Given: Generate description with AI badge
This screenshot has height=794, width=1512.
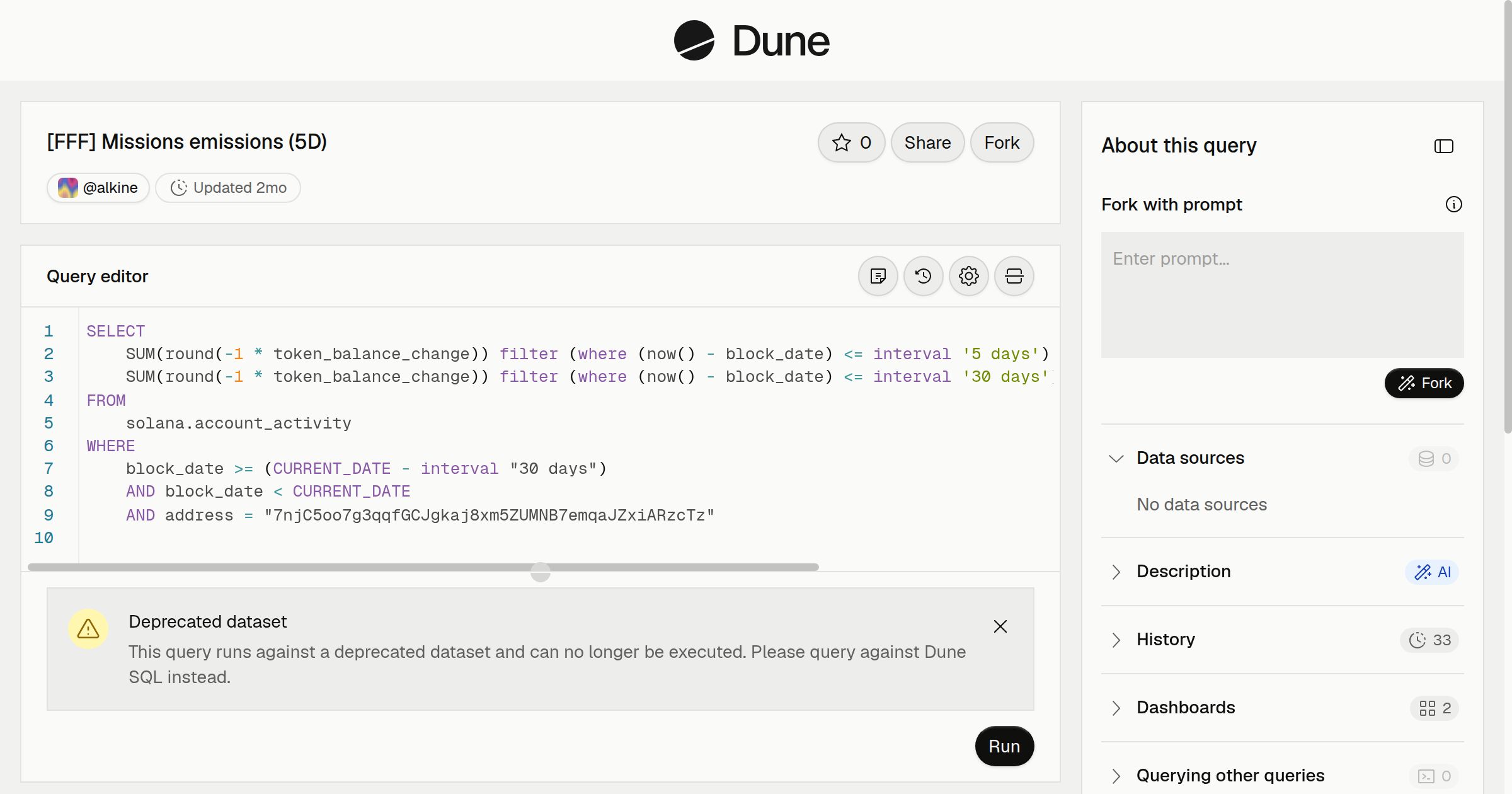Looking at the screenshot, I should coord(1432,572).
